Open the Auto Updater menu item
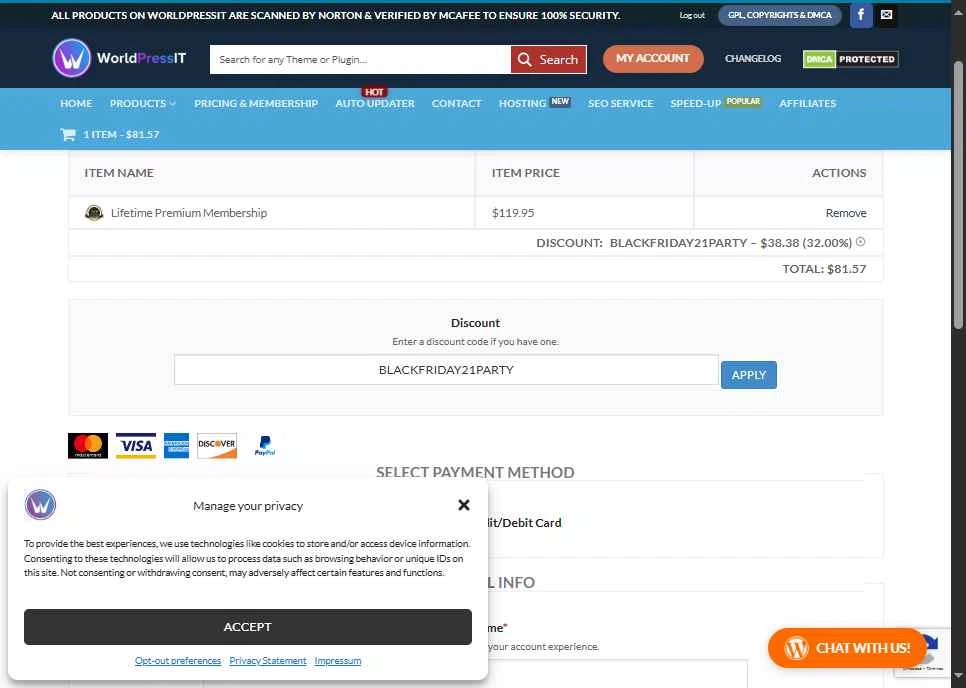Image resolution: width=966 pixels, height=688 pixels. click(375, 103)
